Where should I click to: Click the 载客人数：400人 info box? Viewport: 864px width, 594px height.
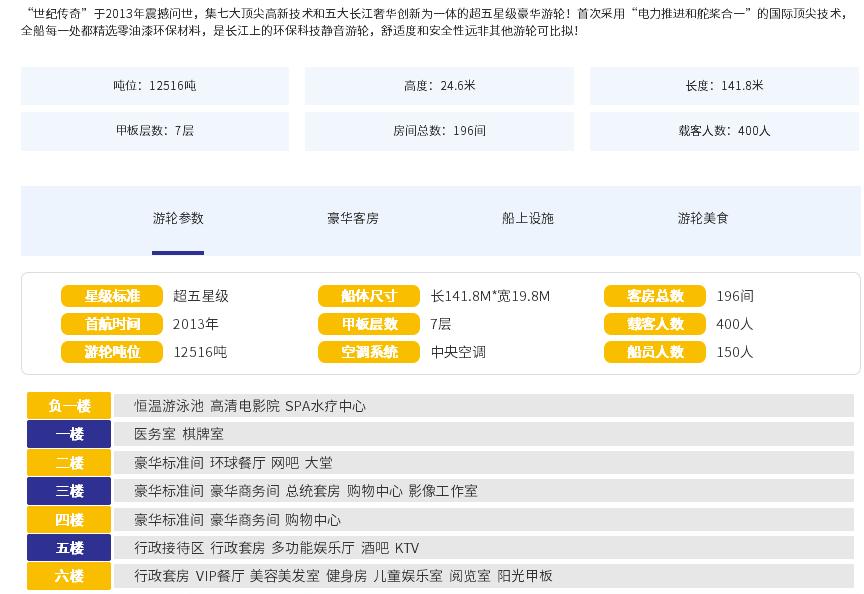[x=724, y=131]
